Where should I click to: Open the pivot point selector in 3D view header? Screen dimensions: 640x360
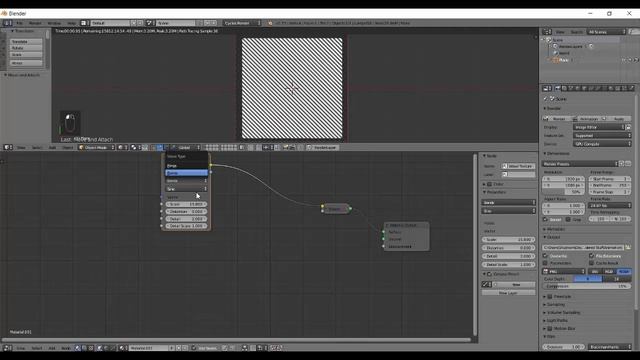(135, 147)
